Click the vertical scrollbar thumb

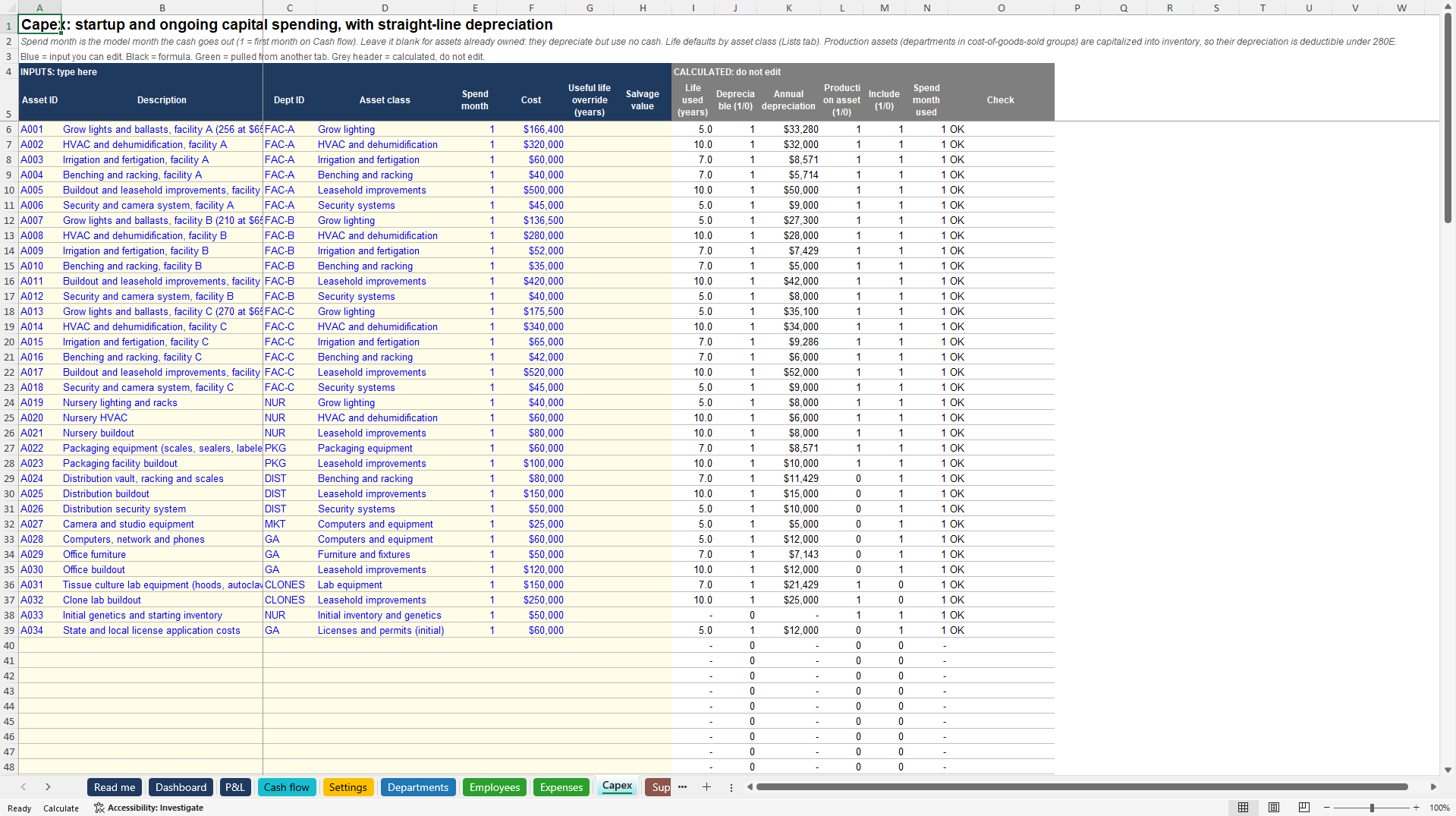click(x=1448, y=118)
